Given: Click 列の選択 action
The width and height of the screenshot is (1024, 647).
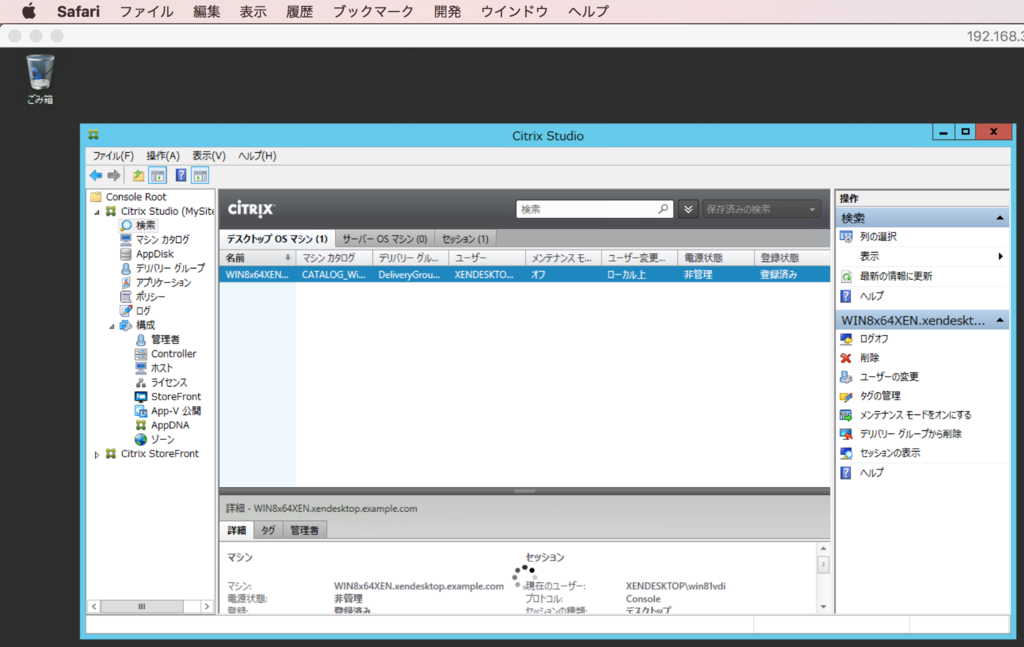Looking at the screenshot, I should [x=878, y=236].
